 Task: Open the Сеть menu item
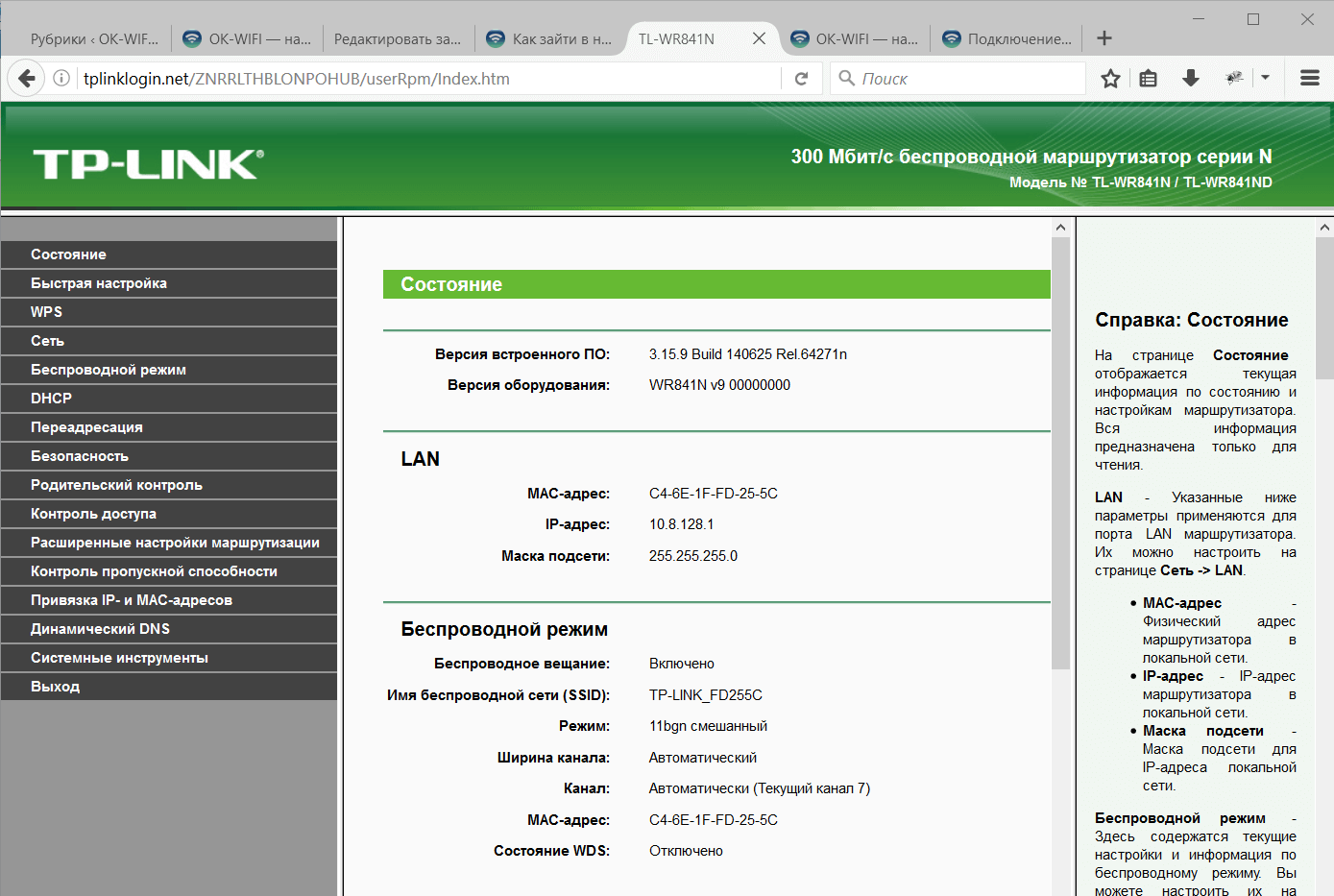click(169, 341)
